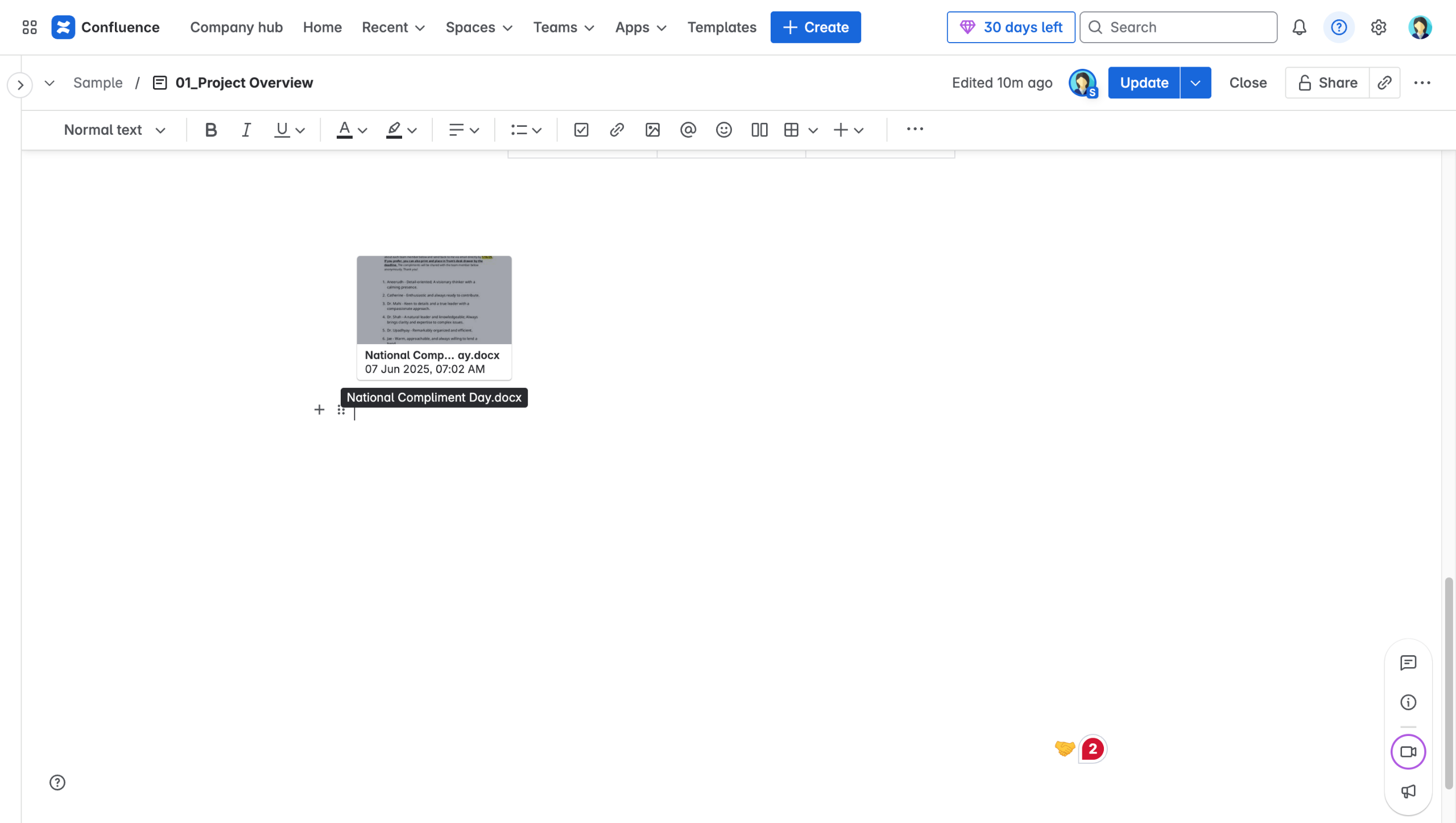
Task: Click the Close button
Action: [1248, 83]
